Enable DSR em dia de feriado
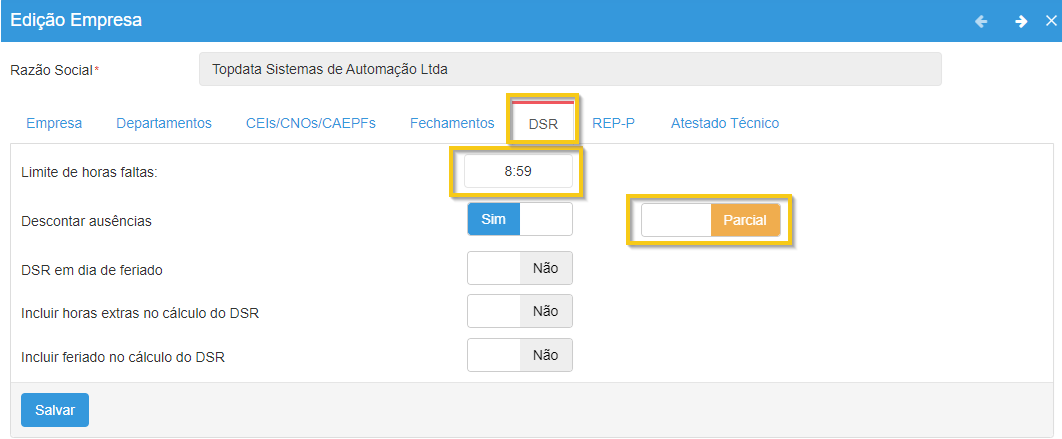Image resolution: width=1062 pixels, height=439 pixels. (x=520, y=268)
